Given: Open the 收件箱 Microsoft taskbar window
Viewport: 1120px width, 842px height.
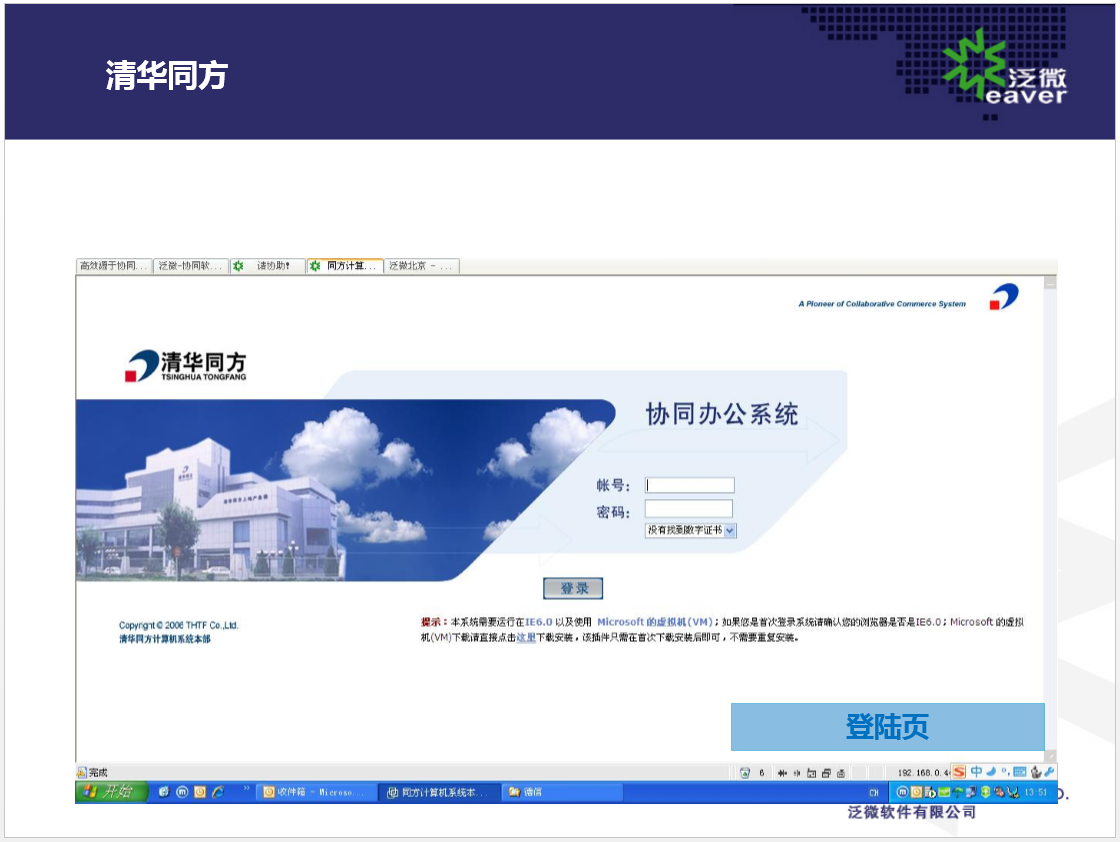Looking at the screenshot, I should [314, 792].
